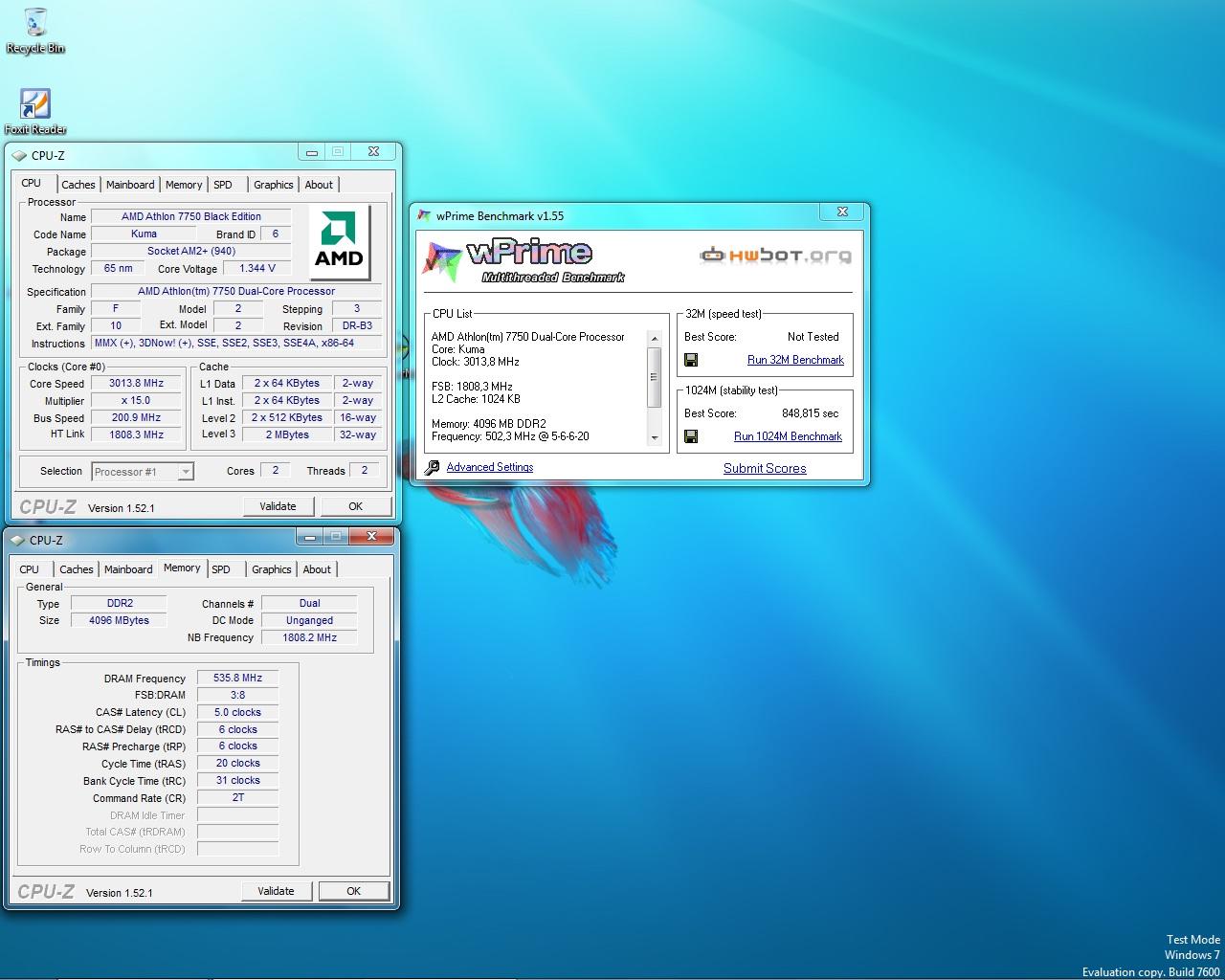Click the CPU List scrollbar thumb
1225x980 pixels.
[x=655, y=377]
